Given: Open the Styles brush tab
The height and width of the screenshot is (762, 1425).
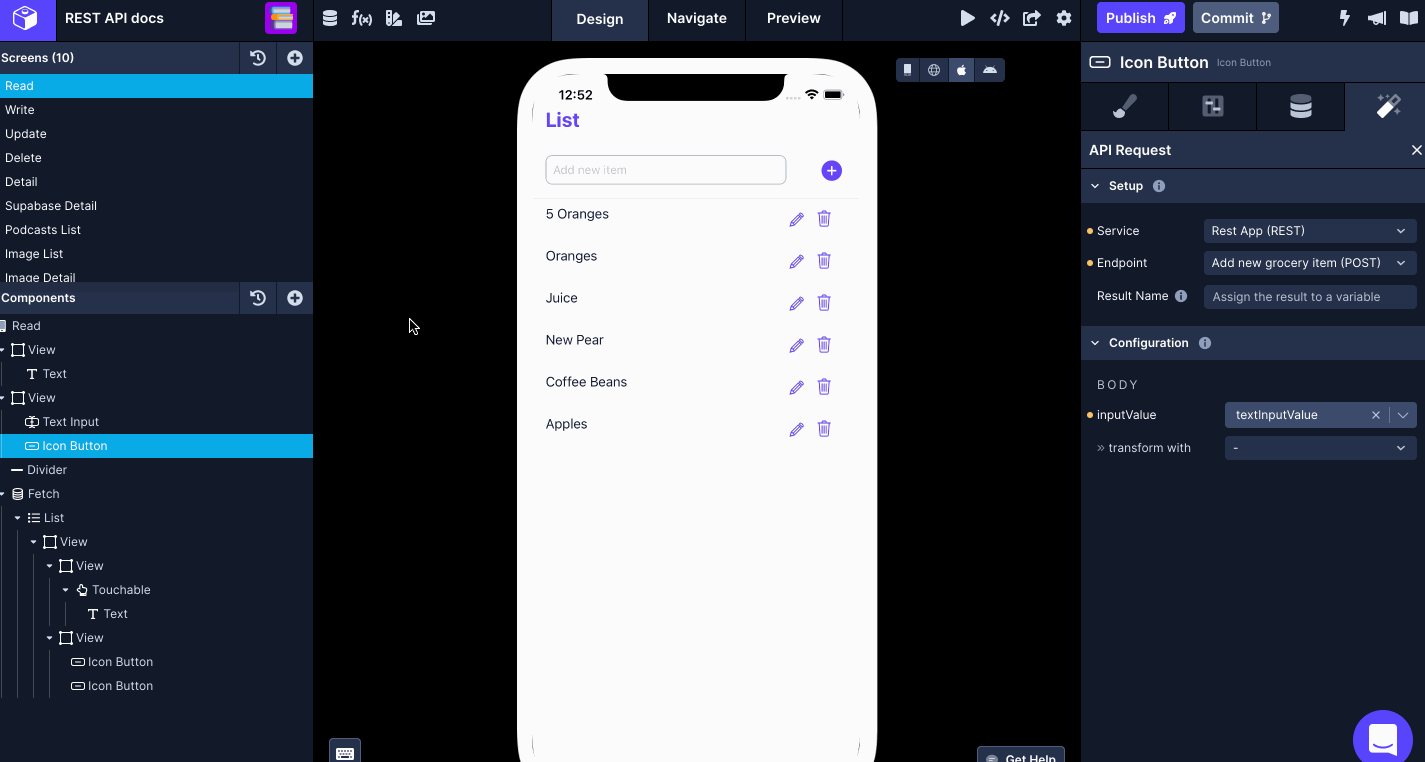Looking at the screenshot, I should pos(1125,106).
